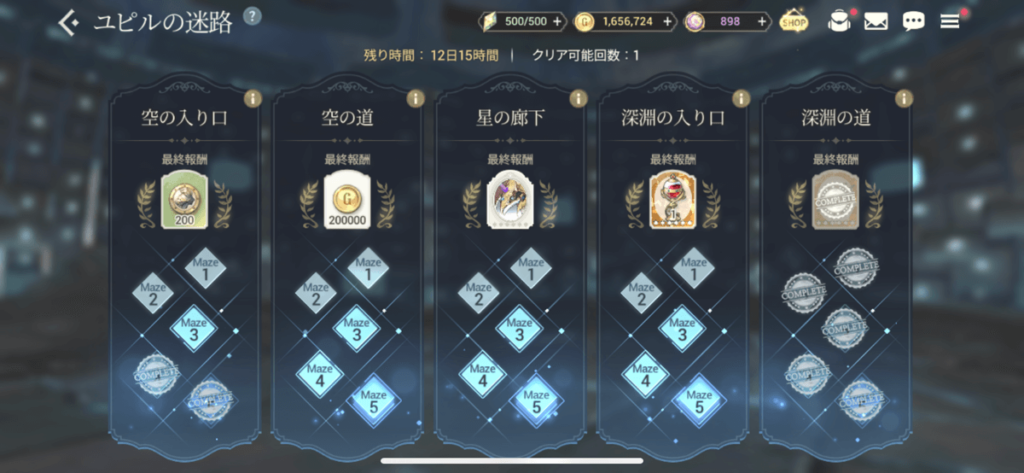Select Maze 5 in 空の道
Image resolution: width=1024 pixels, height=473 pixels.
pyautogui.click(x=374, y=401)
